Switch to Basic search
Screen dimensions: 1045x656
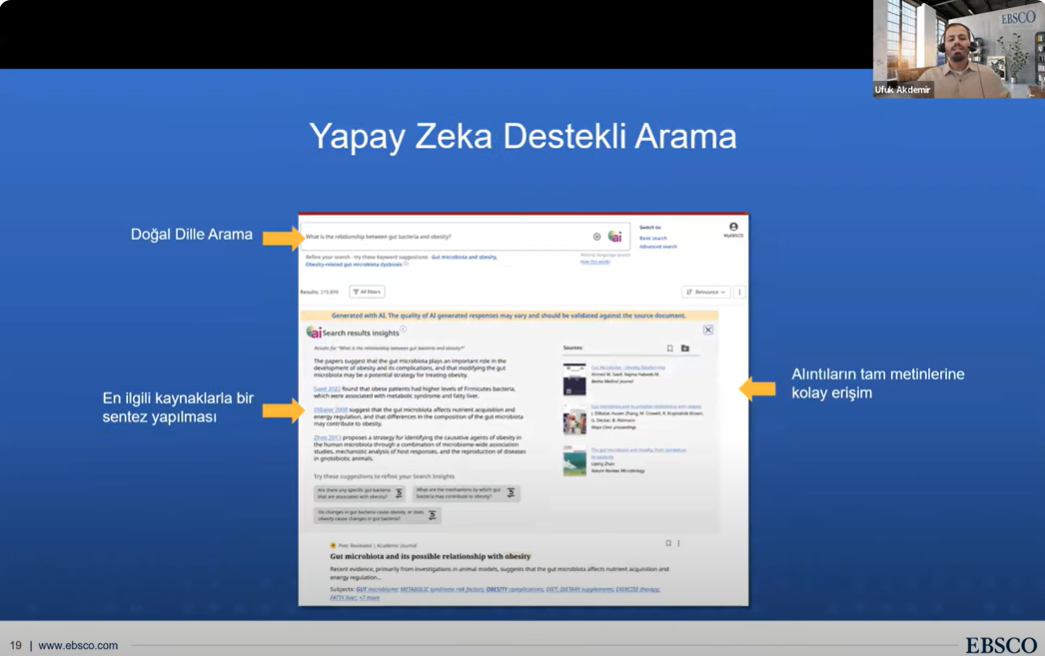click(653, 238)
